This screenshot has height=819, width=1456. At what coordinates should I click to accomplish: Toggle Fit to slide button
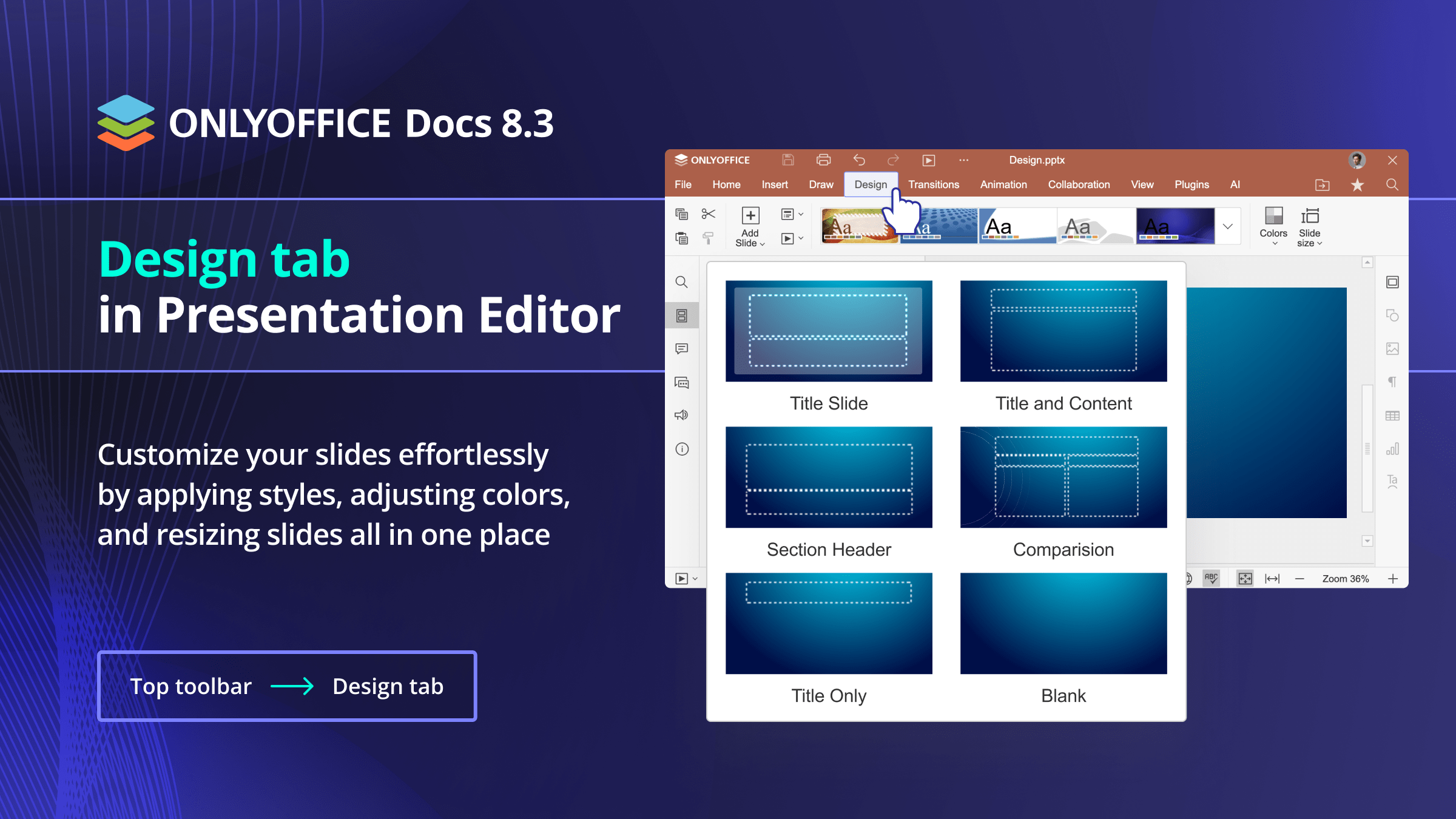(1245, 578)
